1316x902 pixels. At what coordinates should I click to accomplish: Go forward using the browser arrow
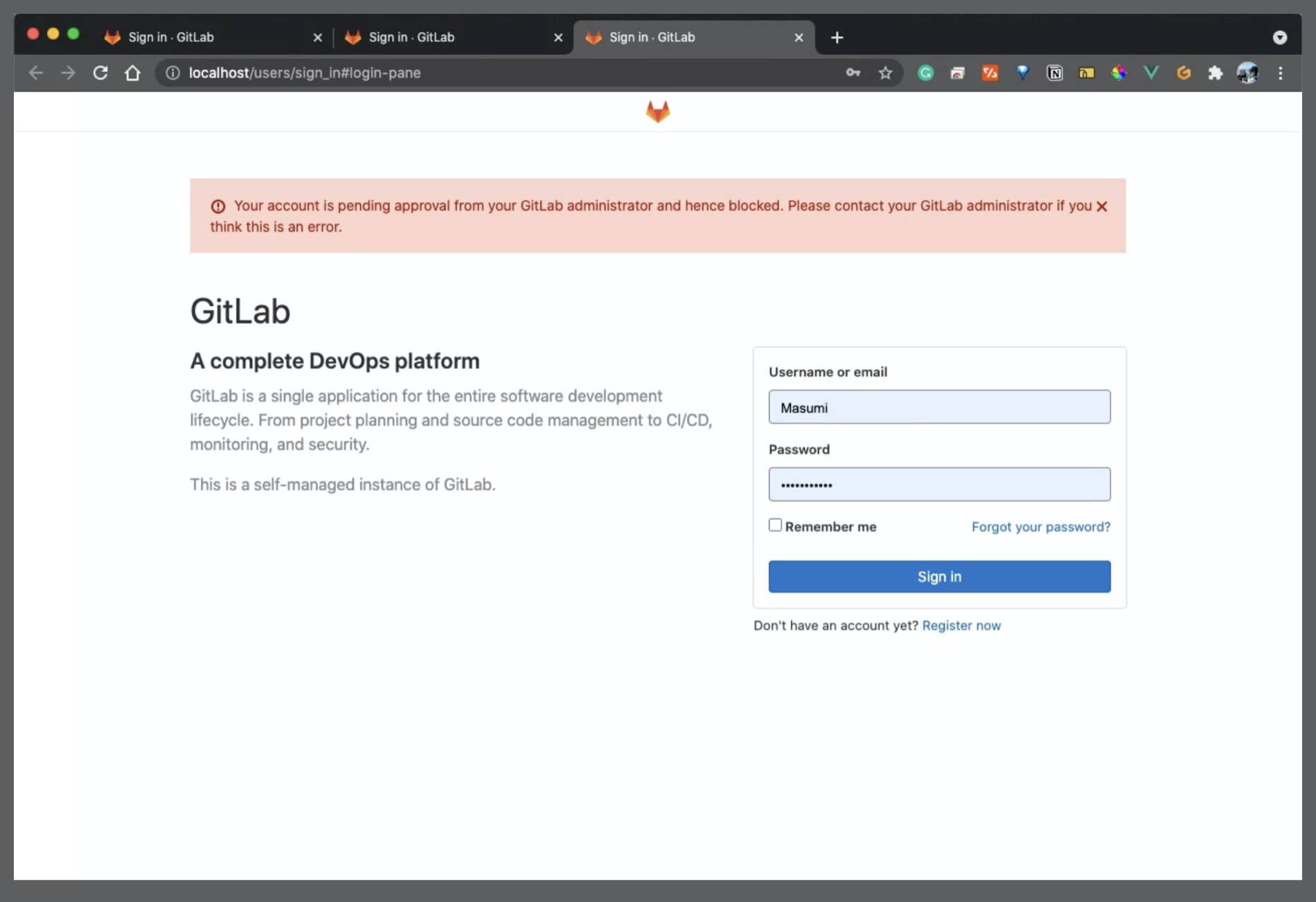[x=68, y=73]
